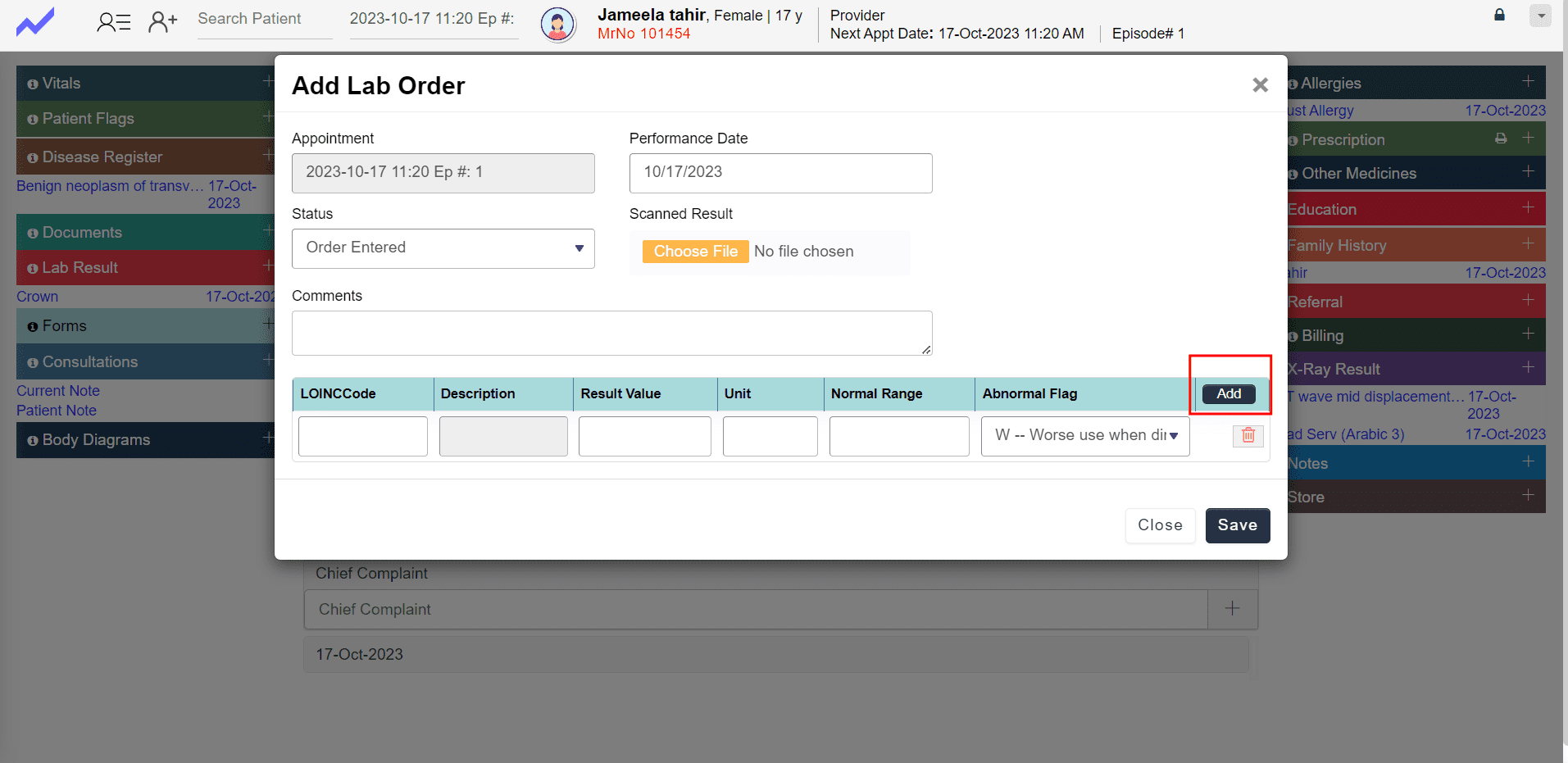This screenshot has height=763, width=1568.
Task: Click the Close button in dialog footer
Action: pos(1159,525)
